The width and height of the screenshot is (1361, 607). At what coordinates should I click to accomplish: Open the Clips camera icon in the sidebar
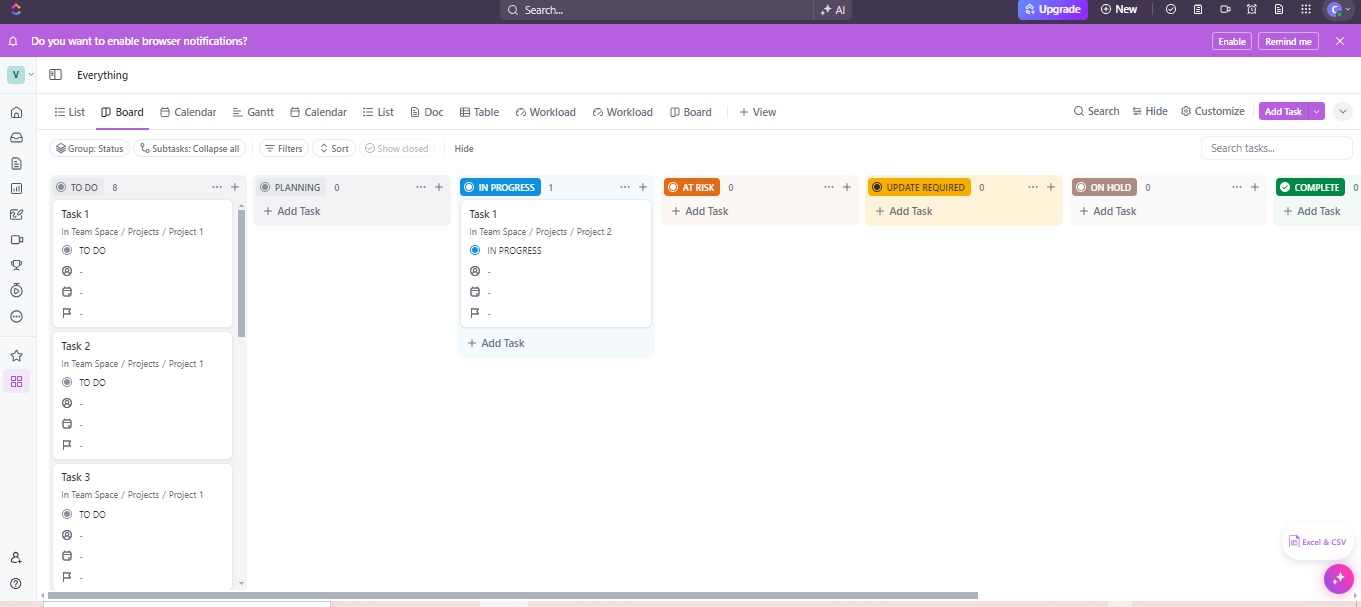[16, 240]
